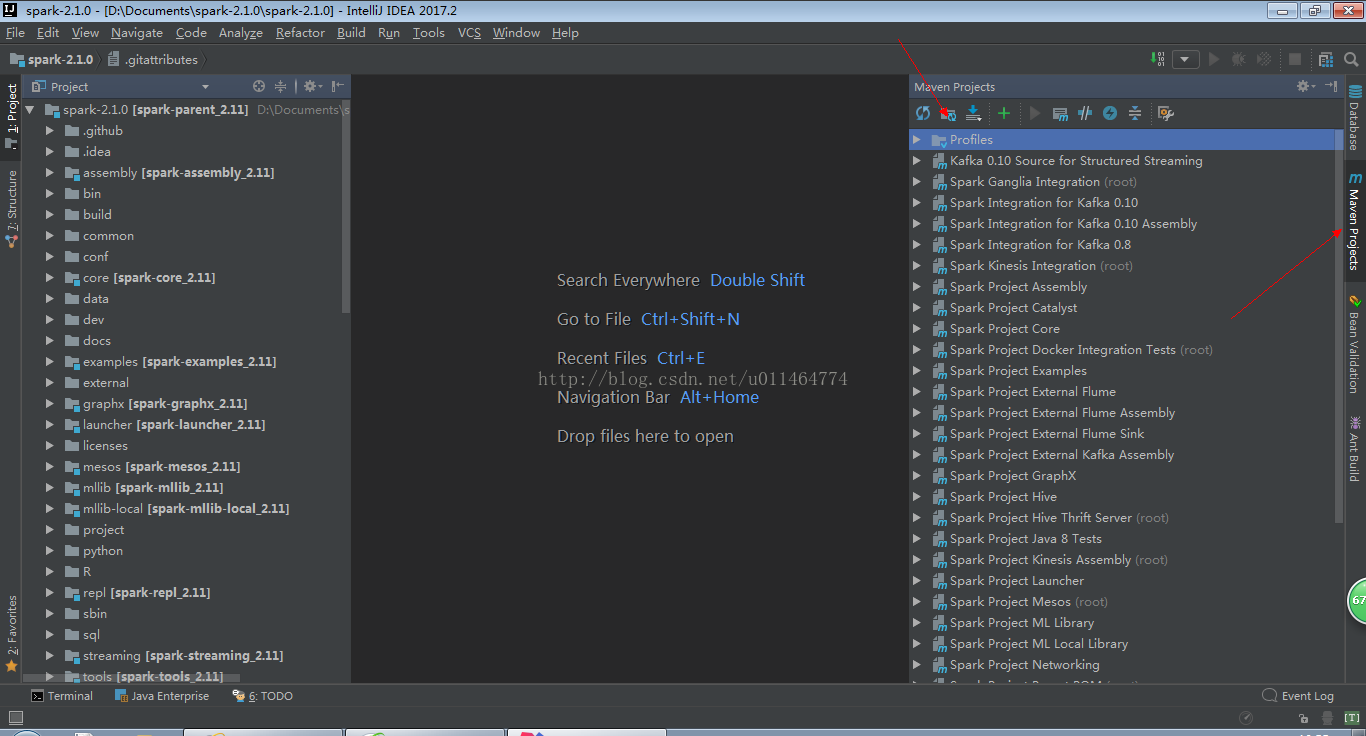Open the Tools menu
The image size is (1366, 736).
(429, 33)
